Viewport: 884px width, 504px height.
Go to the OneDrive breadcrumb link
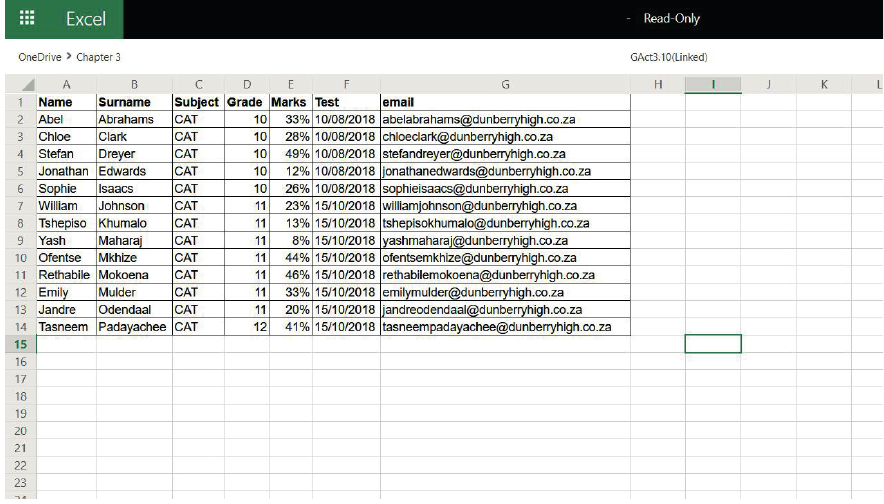click(39, 57)
